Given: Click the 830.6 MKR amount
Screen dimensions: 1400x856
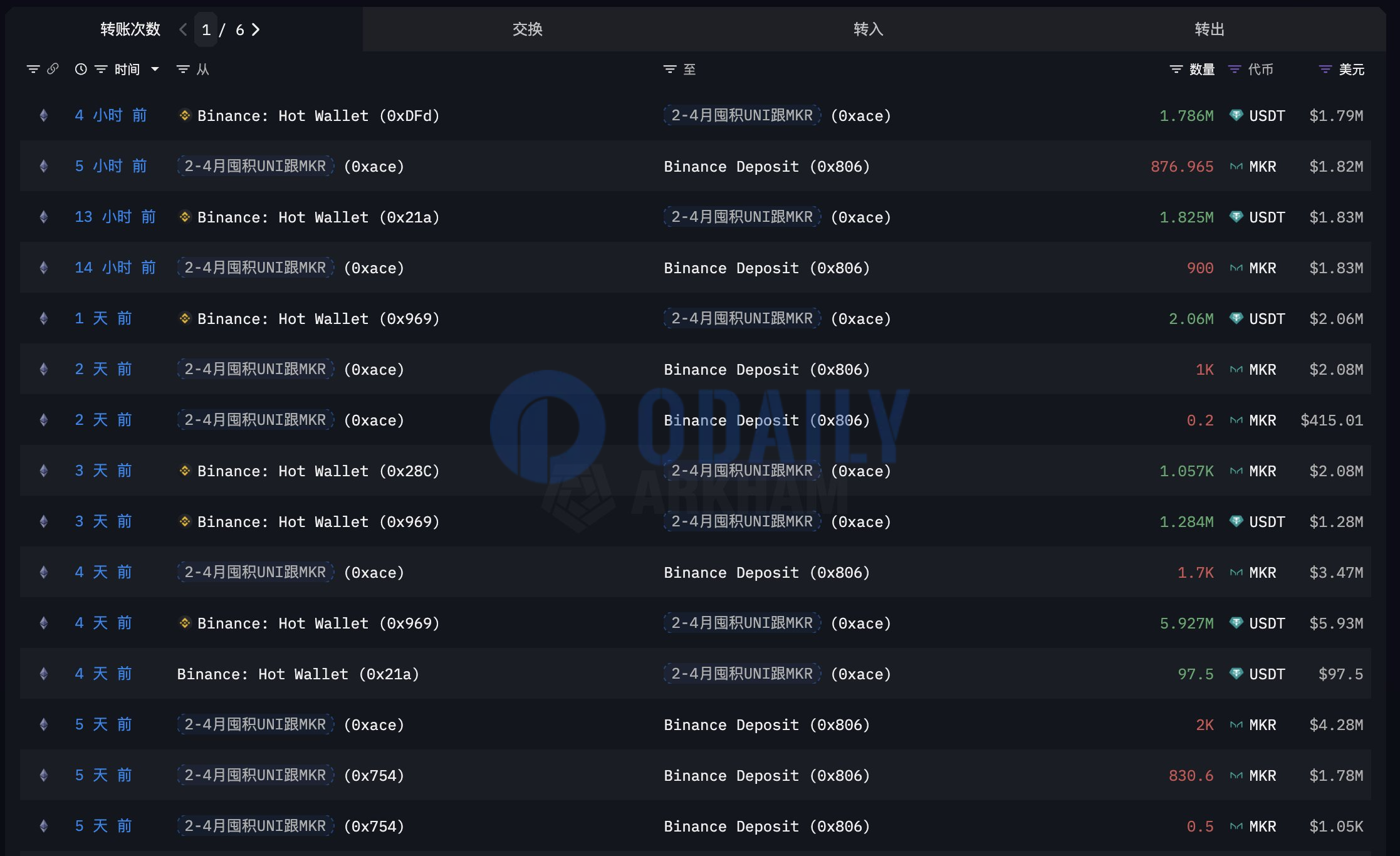Looking at the screenshot, I should point(1191,776).
